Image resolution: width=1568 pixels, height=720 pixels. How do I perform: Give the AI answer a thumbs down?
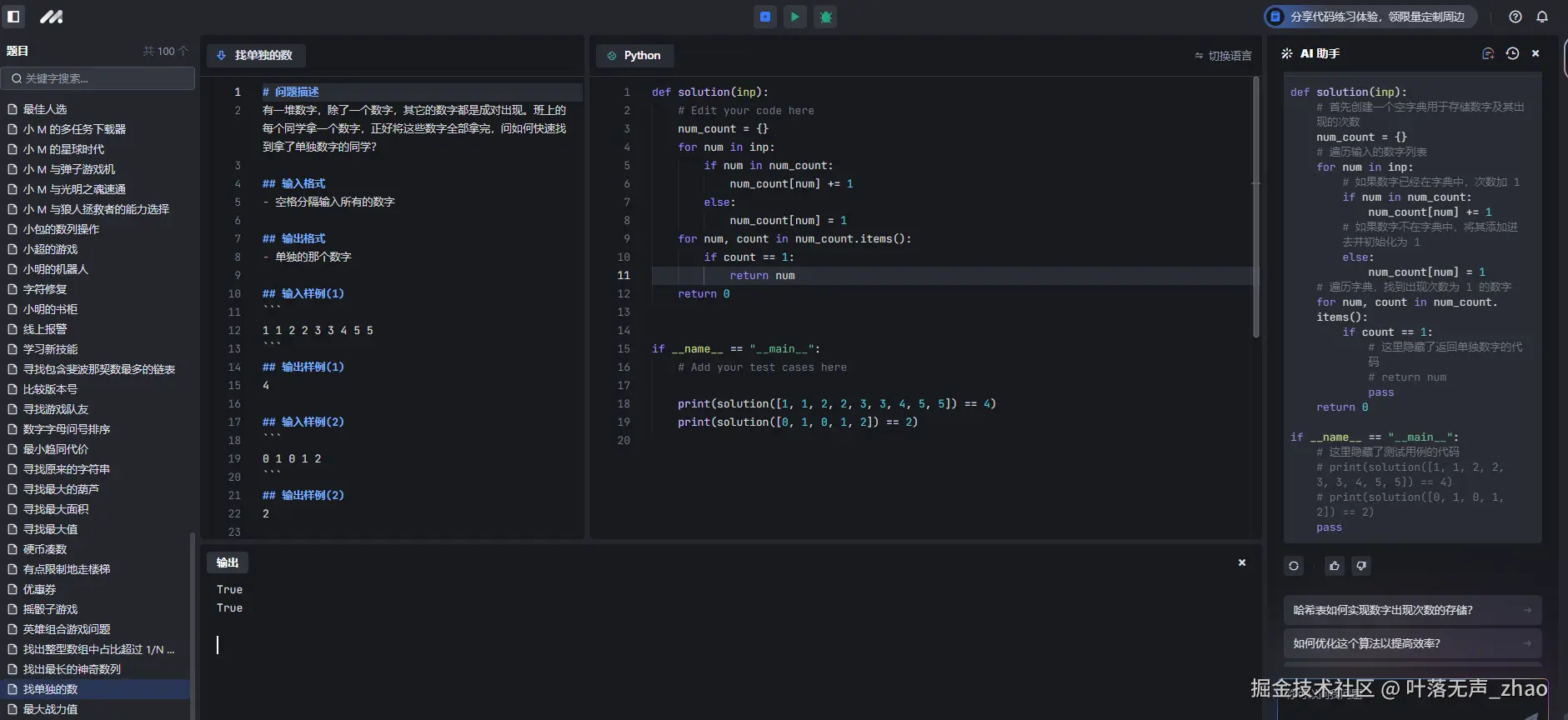point(1361,566)
